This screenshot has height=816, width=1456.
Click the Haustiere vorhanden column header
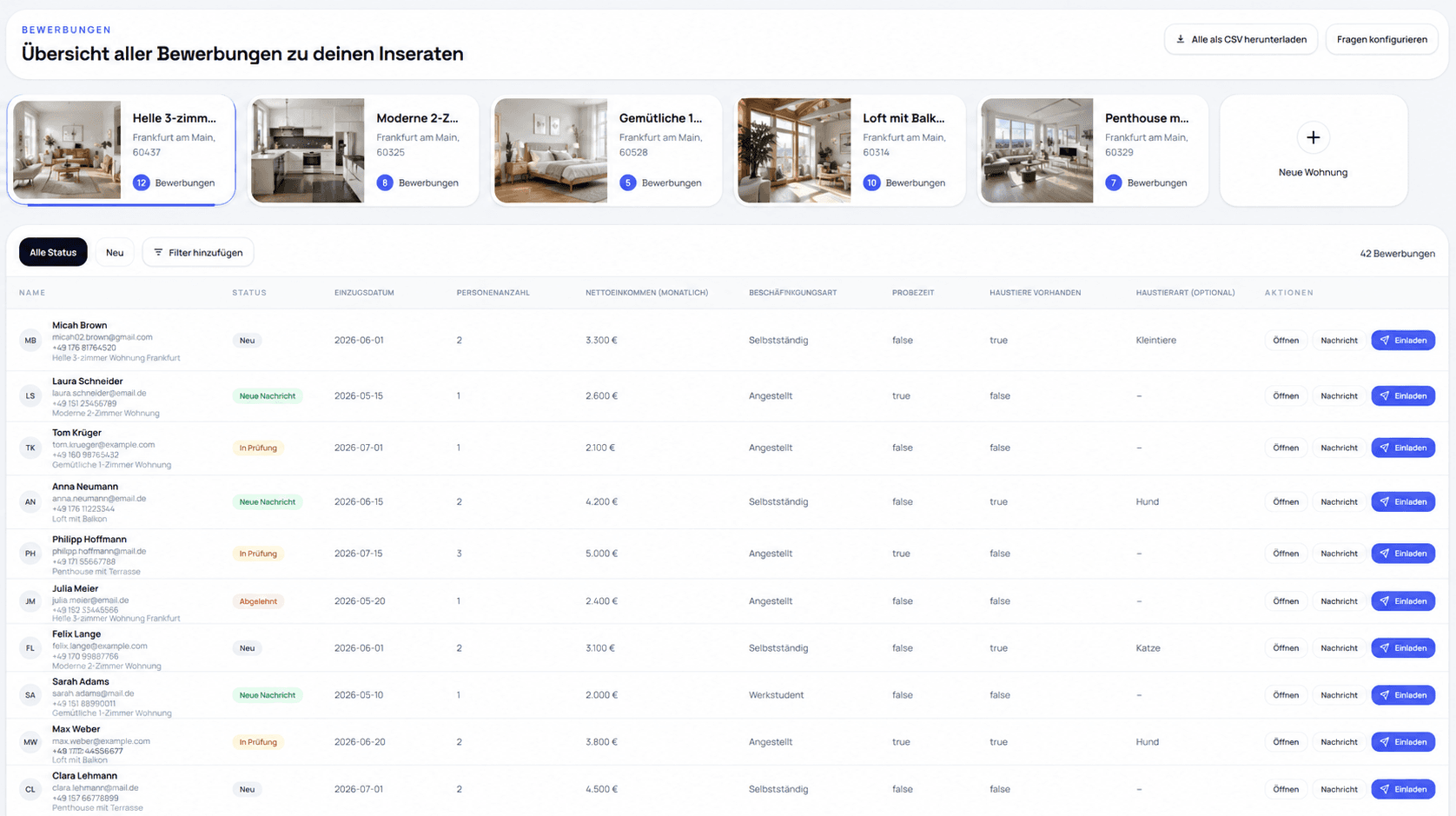pos(1035,293)
